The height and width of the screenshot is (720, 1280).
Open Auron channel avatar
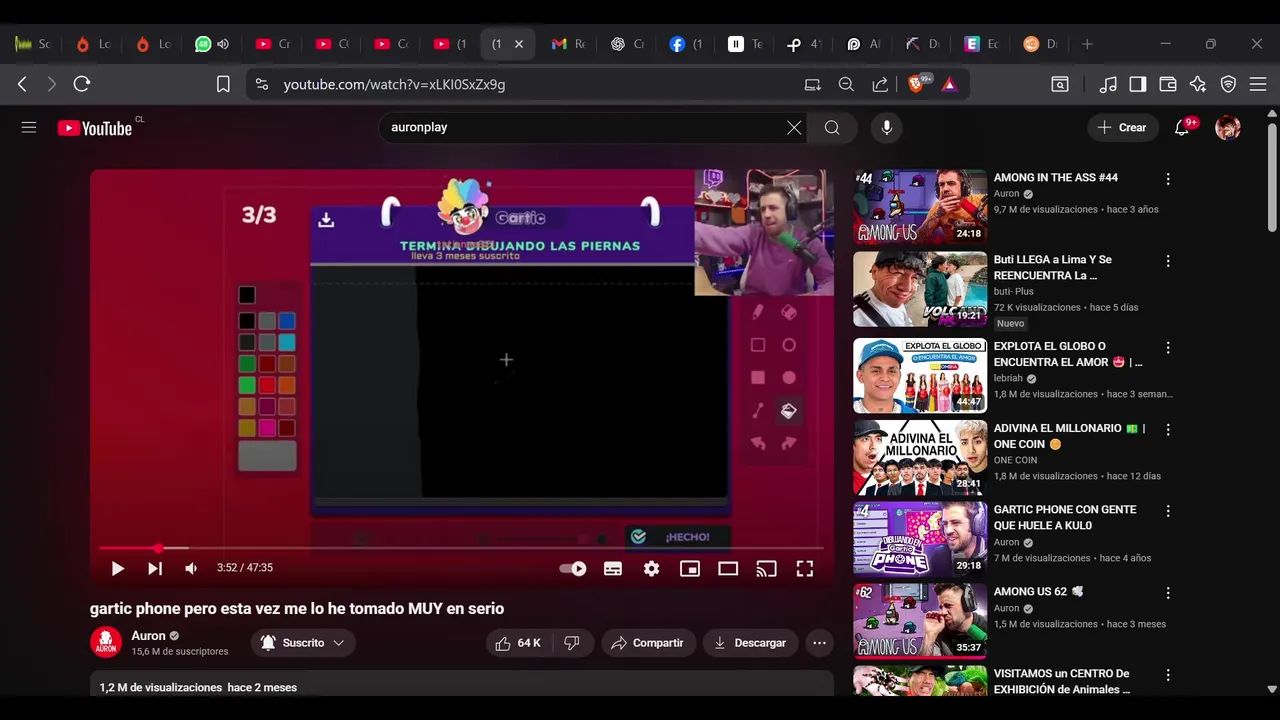[x=106, y=643]
